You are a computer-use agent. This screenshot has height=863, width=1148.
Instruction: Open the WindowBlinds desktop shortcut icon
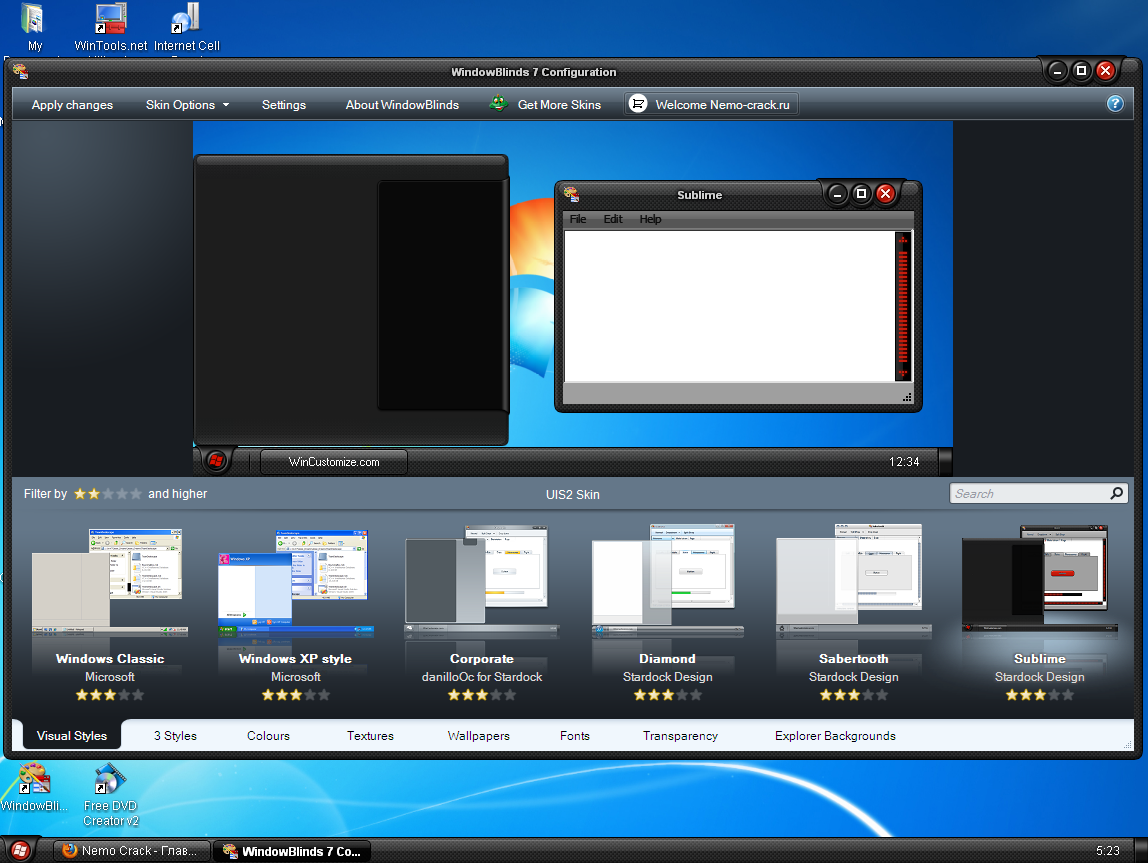(x=34, y=779)
